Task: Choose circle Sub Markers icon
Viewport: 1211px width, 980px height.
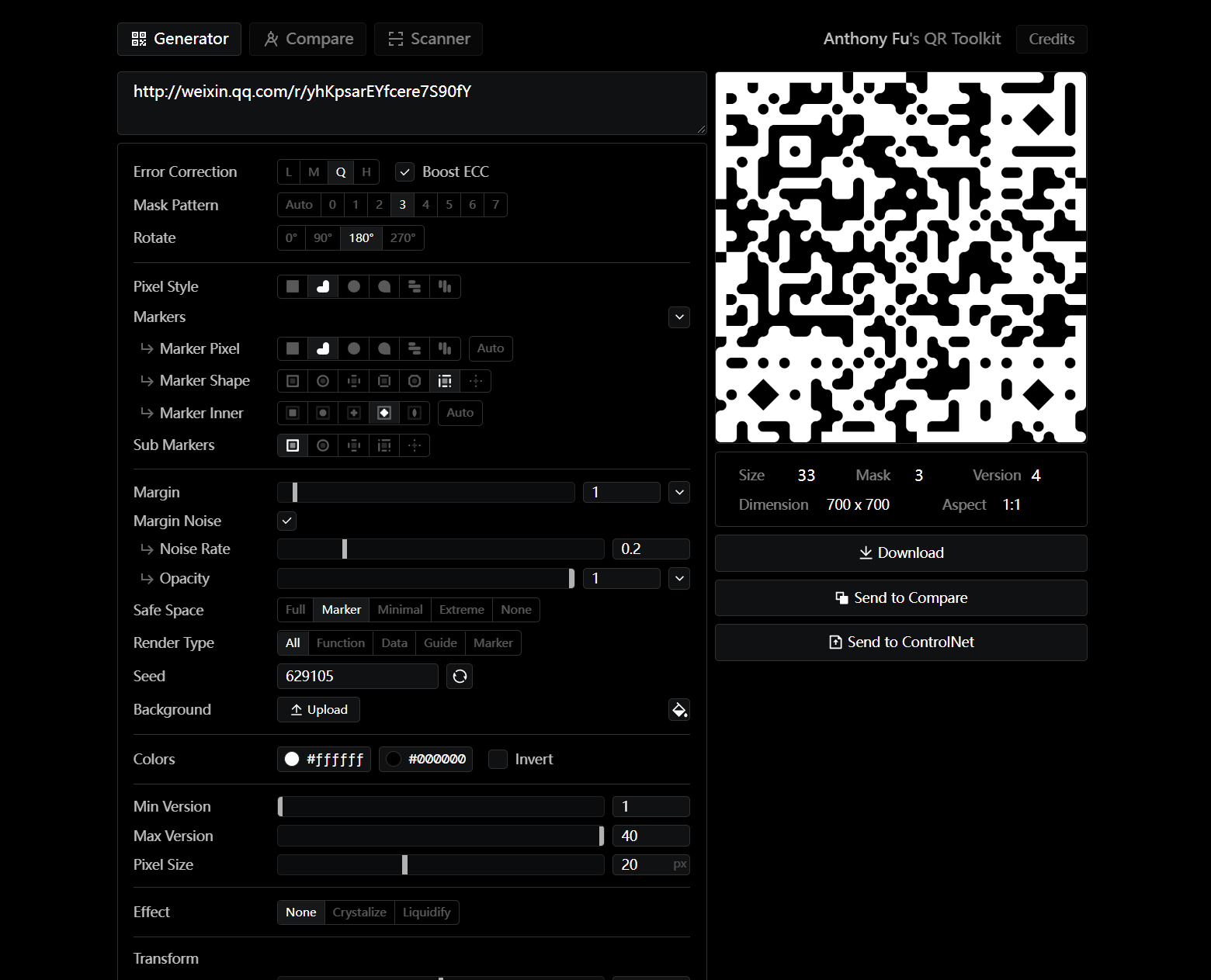Action: pyautogui.click(x=323, y=445)
